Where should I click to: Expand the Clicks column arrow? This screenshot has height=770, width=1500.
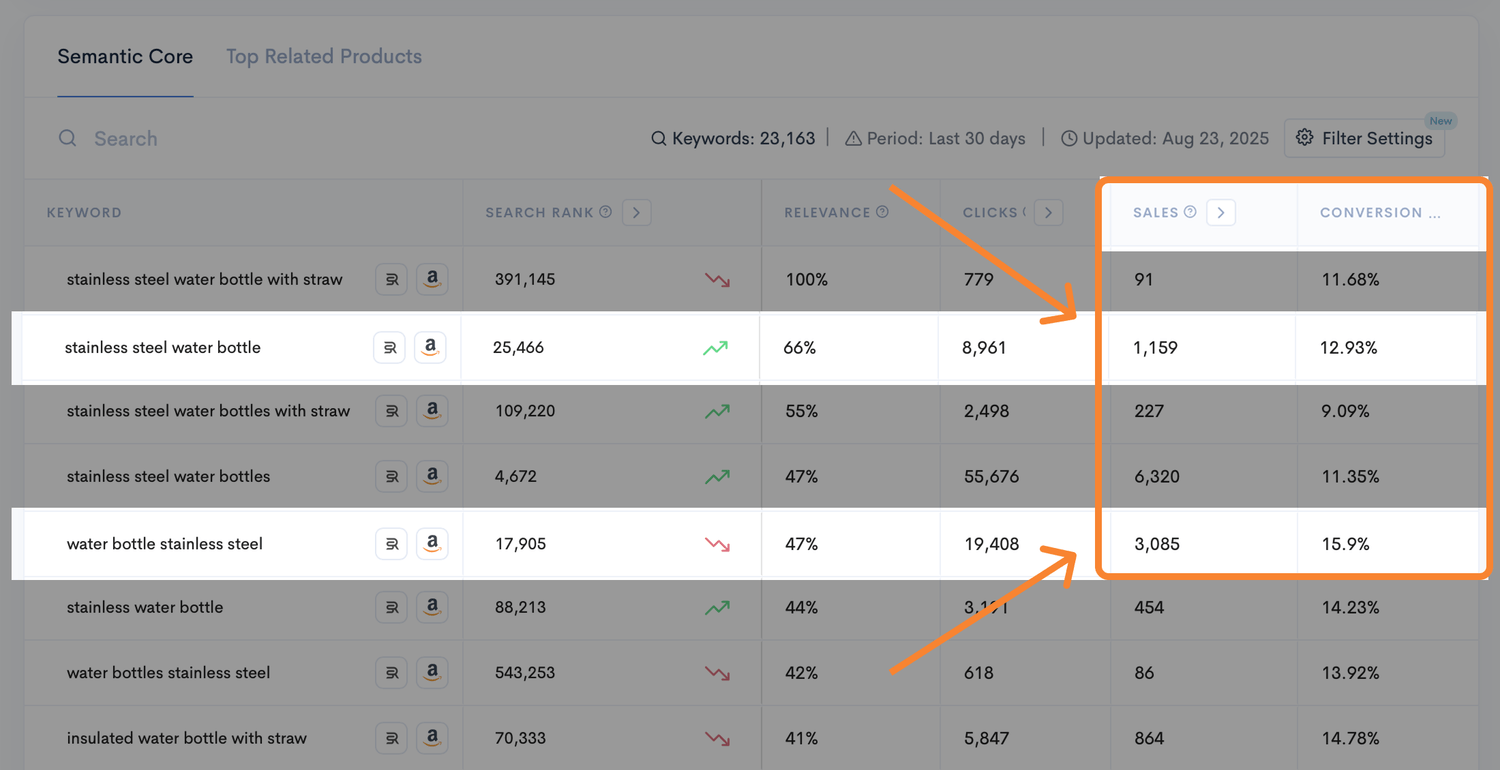click(1048, 212)
